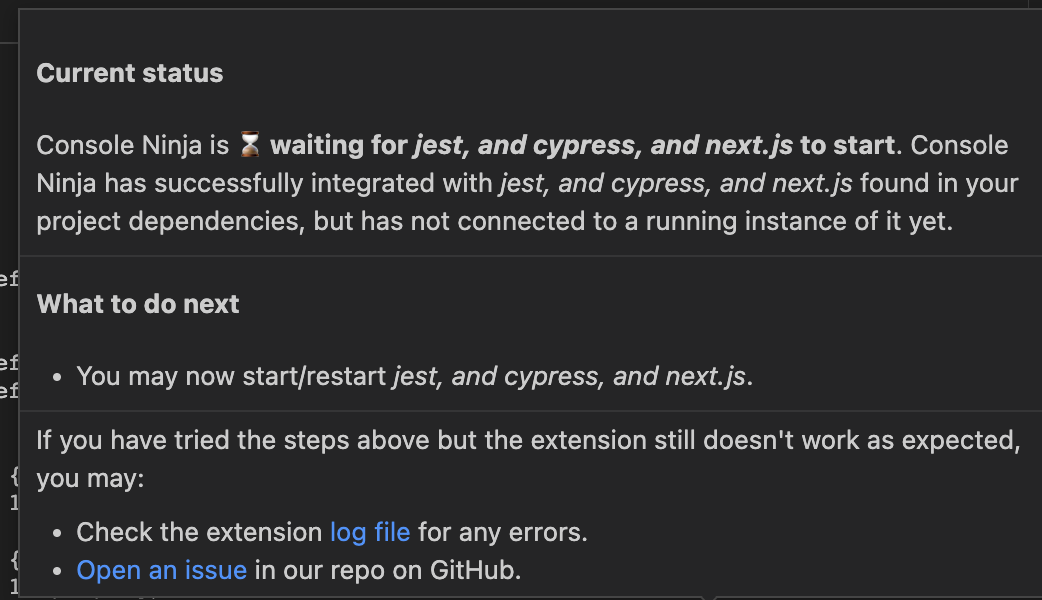This screenshot has height=600, width=1042.
Task: Open an issue on GitHub
Action: tap(162, 570)
